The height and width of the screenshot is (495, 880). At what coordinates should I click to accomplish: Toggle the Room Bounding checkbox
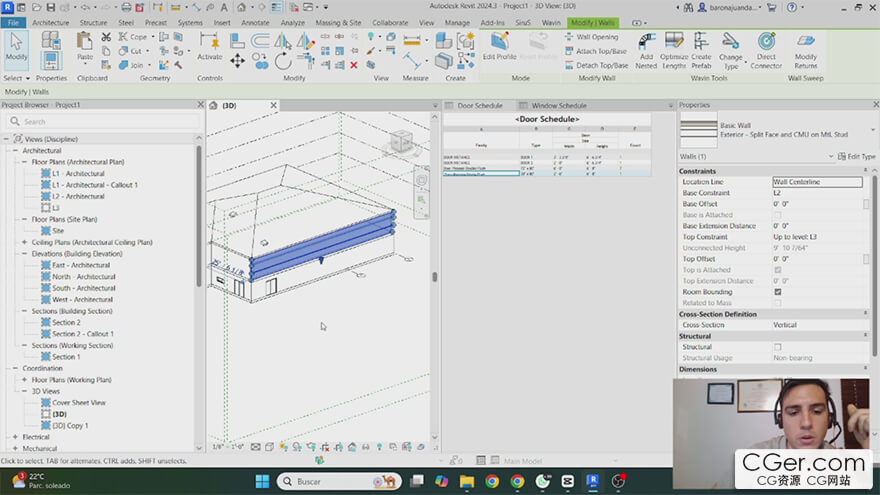[x=777, y=292]
